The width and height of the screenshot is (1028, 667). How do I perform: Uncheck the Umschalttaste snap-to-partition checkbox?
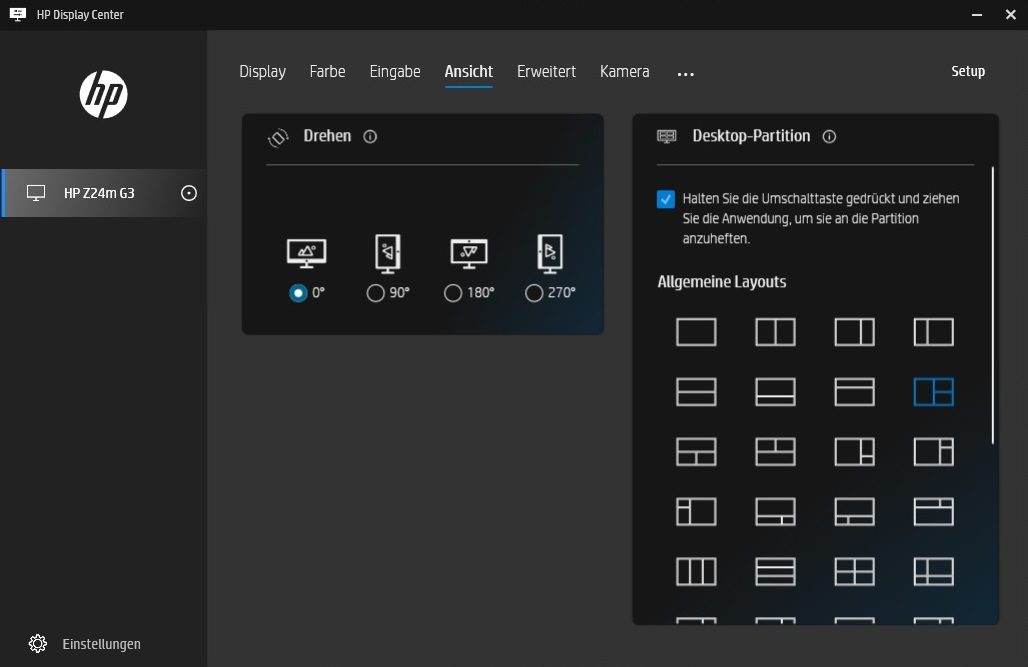(x=666, y=199)
